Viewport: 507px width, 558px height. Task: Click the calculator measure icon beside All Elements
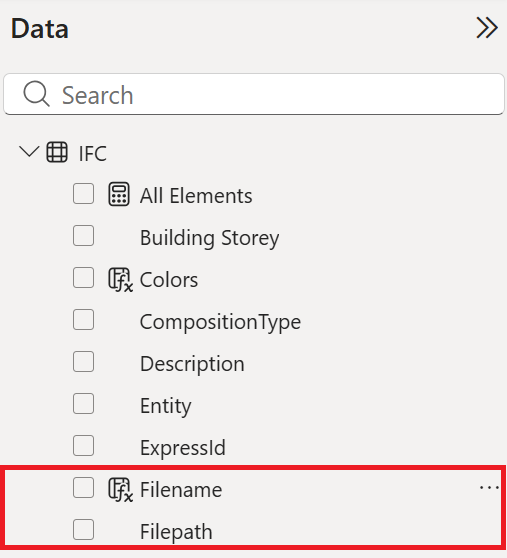click(x=119, y=194)
